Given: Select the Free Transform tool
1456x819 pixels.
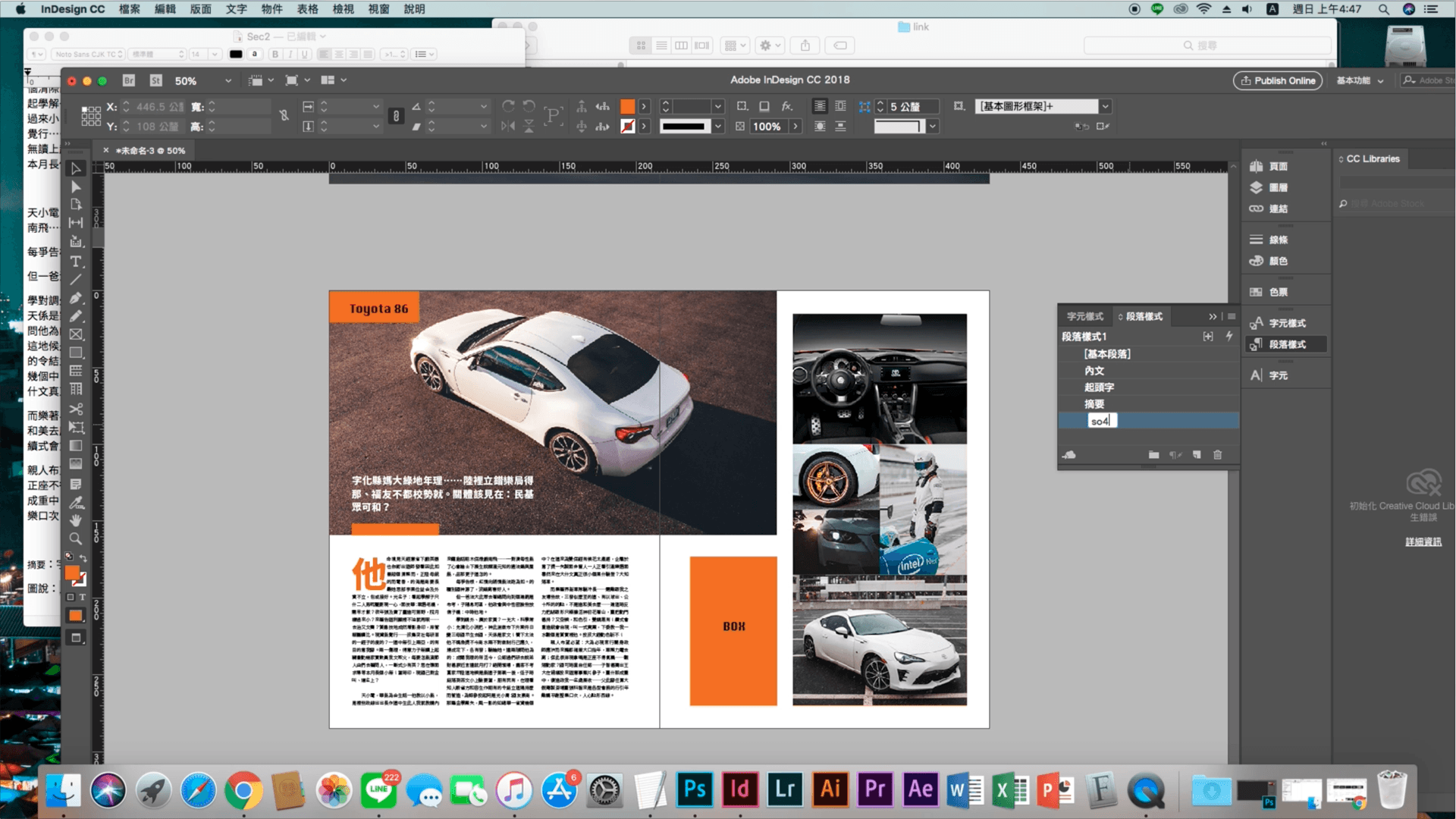Looking at the screenshot, I should click(76, 428).
